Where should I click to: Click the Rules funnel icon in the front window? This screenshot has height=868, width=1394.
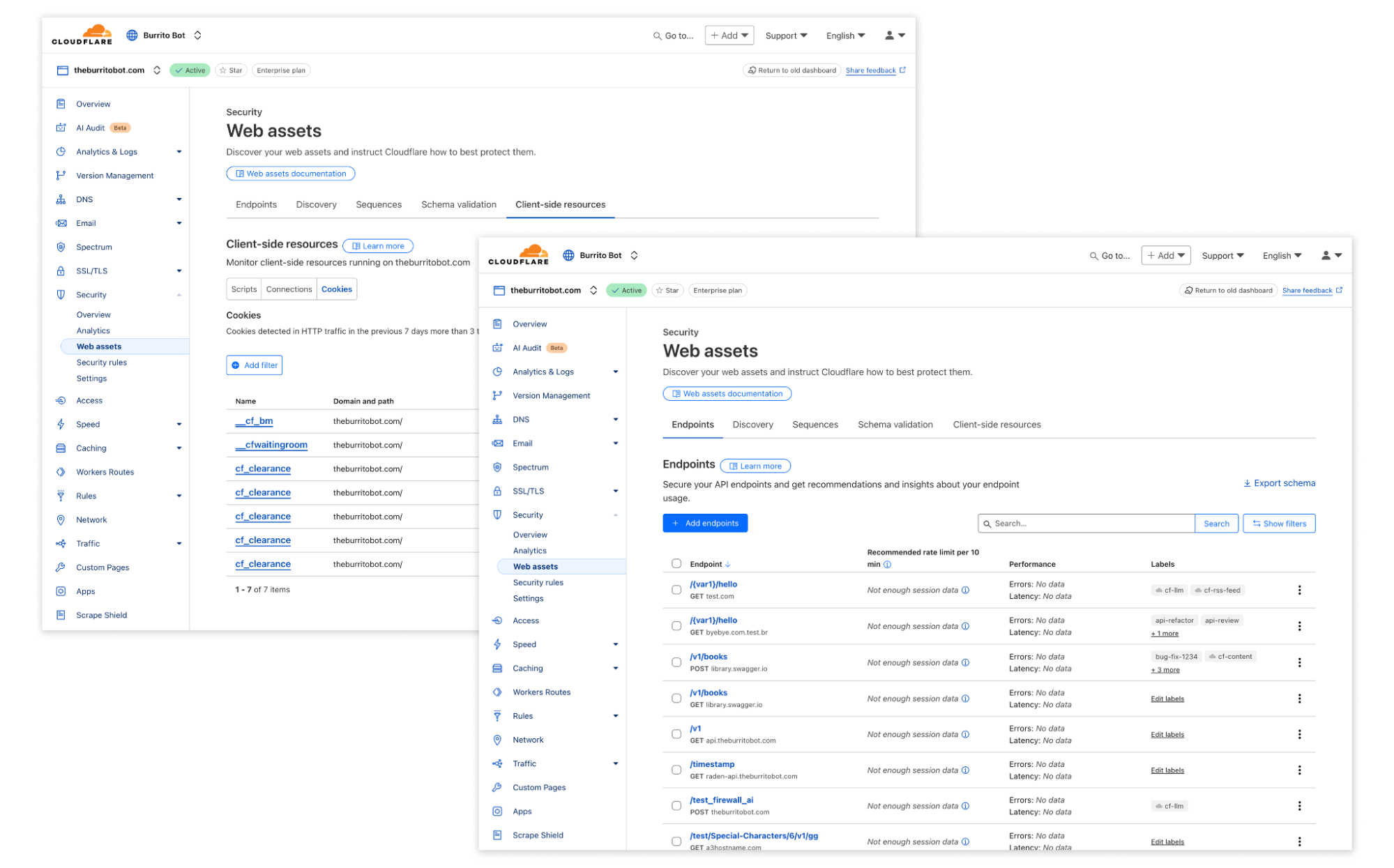(x=497, y=716)
